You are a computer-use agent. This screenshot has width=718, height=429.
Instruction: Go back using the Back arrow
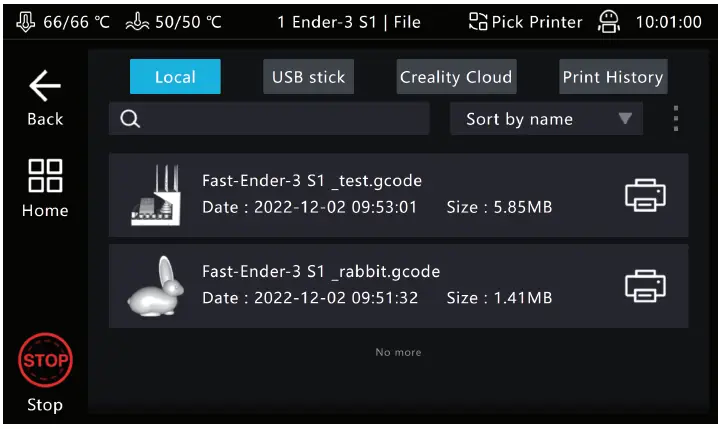pyautogui.click(x=45, y=86)
